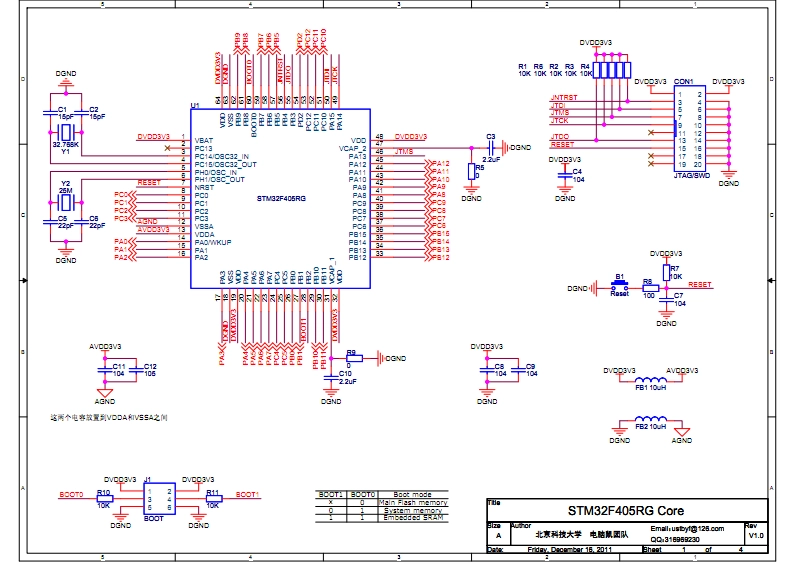Select the PH0/OSC_IN pin label
800x565 pixels.
tap(216, 172)
